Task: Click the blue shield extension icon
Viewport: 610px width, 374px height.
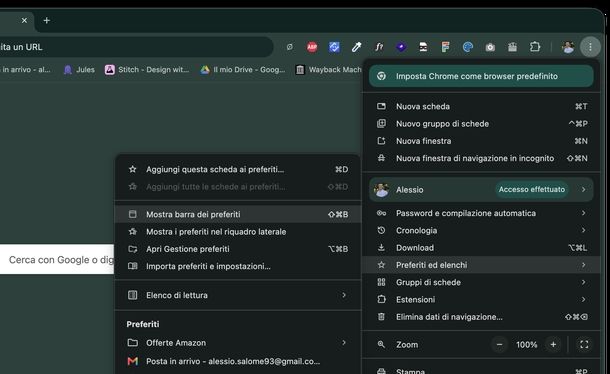Action: pos(334,47)
